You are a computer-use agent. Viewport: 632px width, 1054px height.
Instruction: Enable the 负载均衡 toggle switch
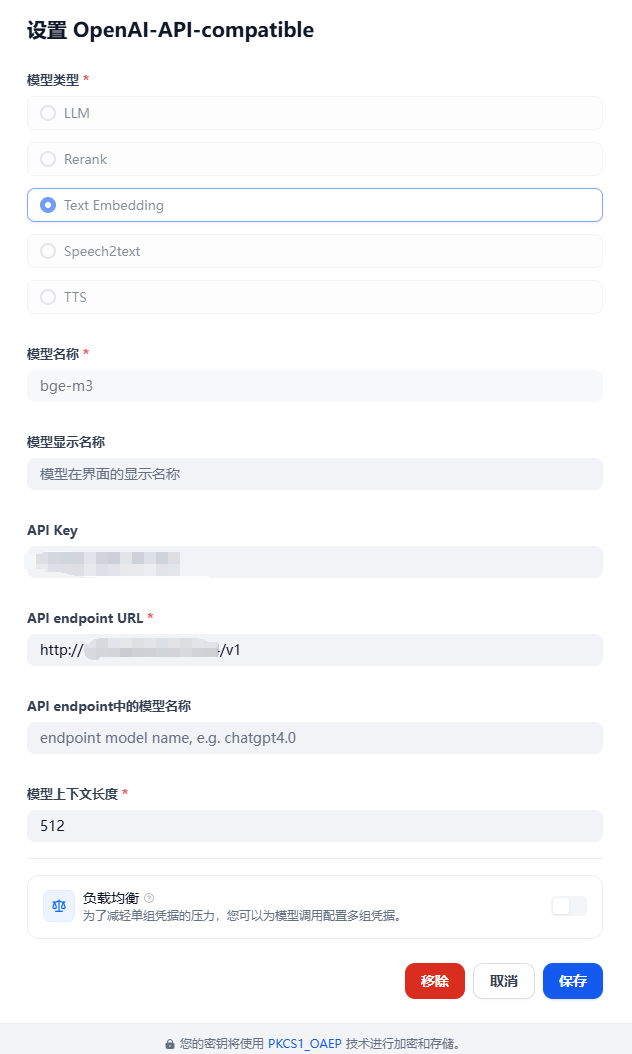pos(569,906)
